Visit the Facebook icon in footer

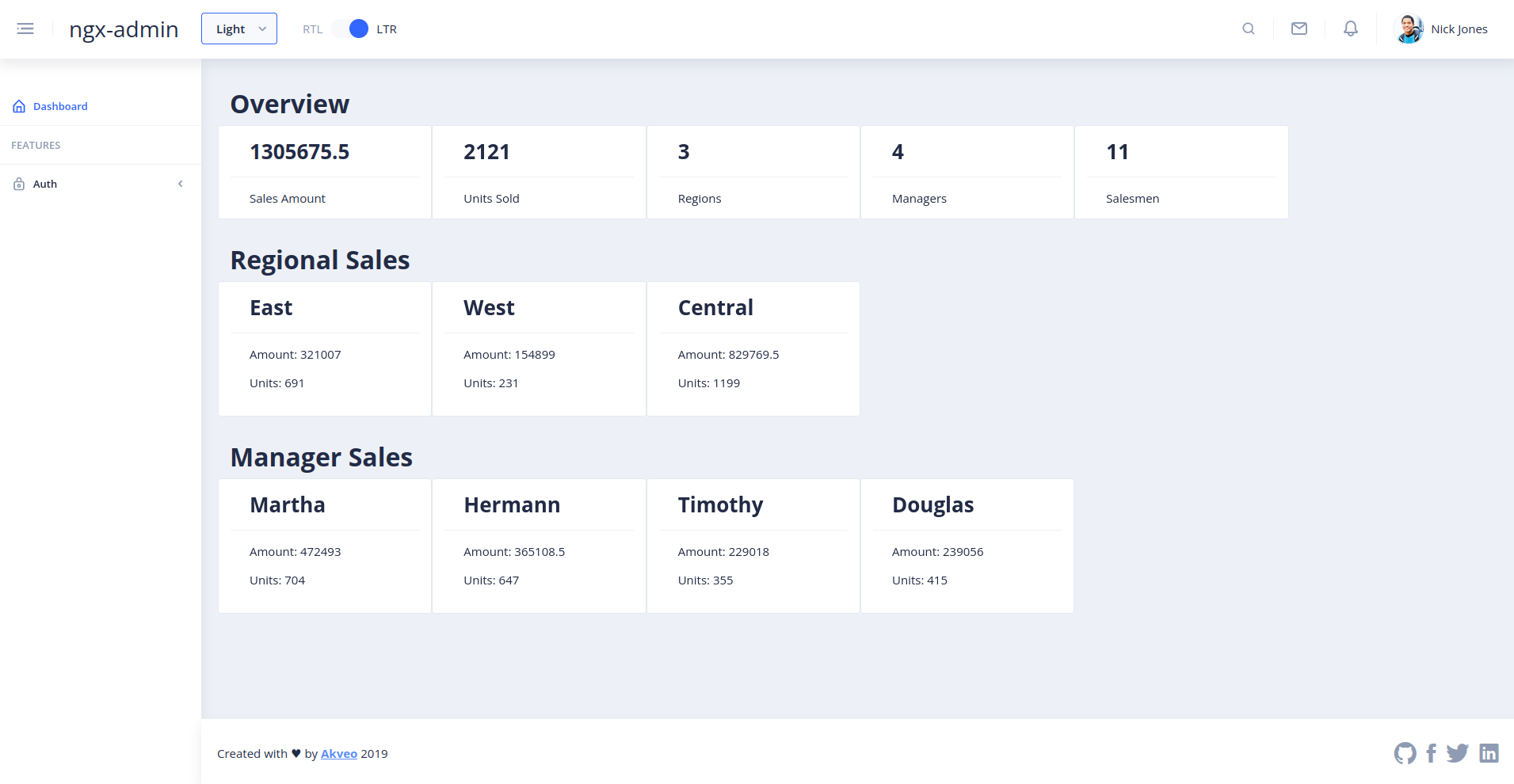click(1431, 753)
